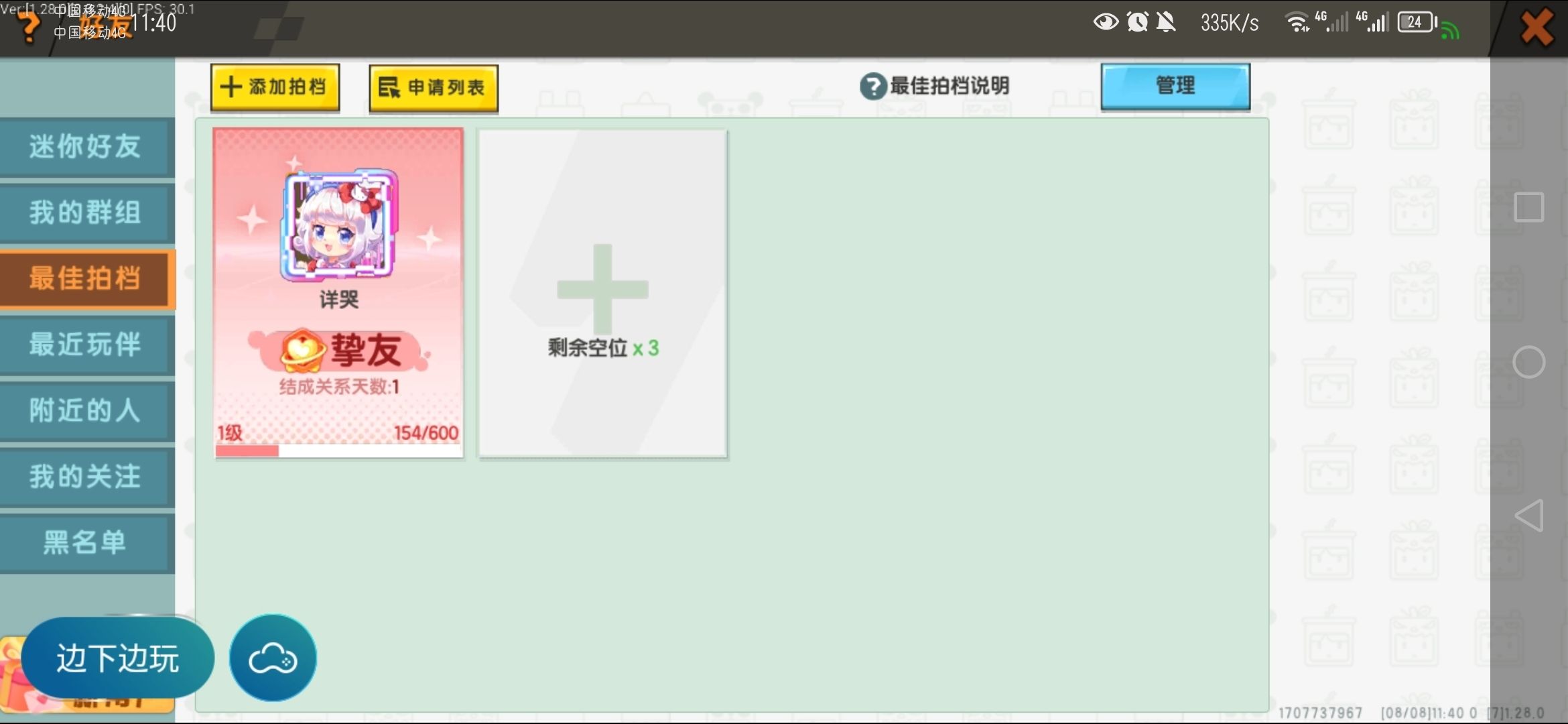Image resolution: width=1568 pixels, height=724 pixels.
Task: Click the blue 管理 button
Action: click(1175, 86)
